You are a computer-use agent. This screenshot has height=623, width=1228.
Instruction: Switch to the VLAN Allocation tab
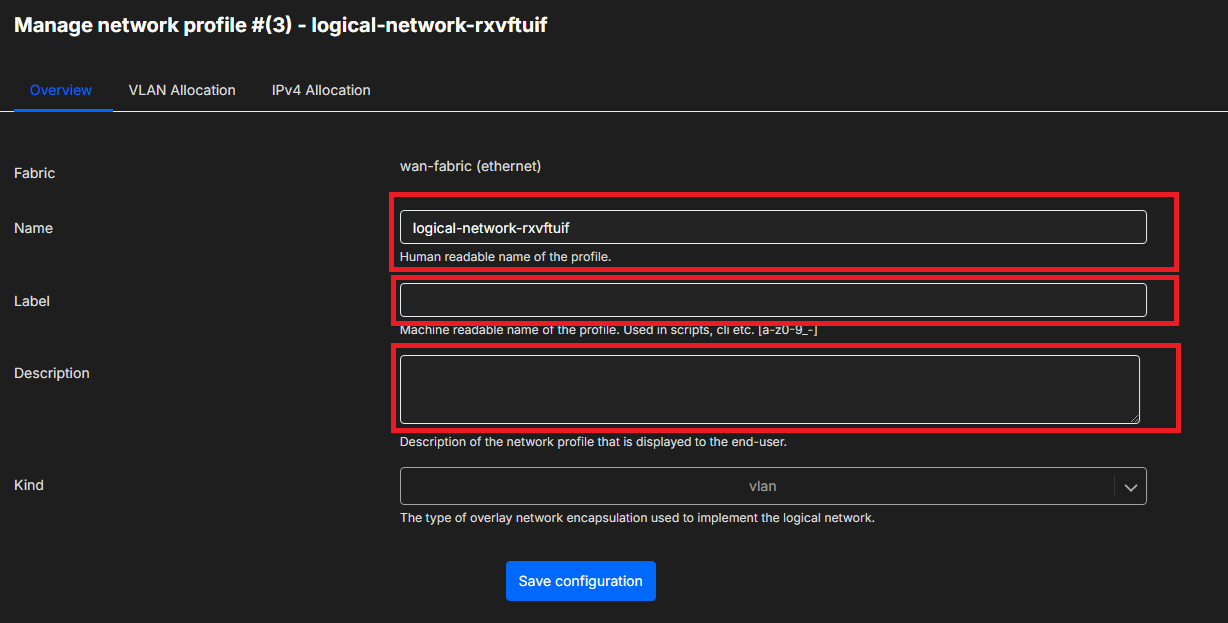[x=182, y=90]
